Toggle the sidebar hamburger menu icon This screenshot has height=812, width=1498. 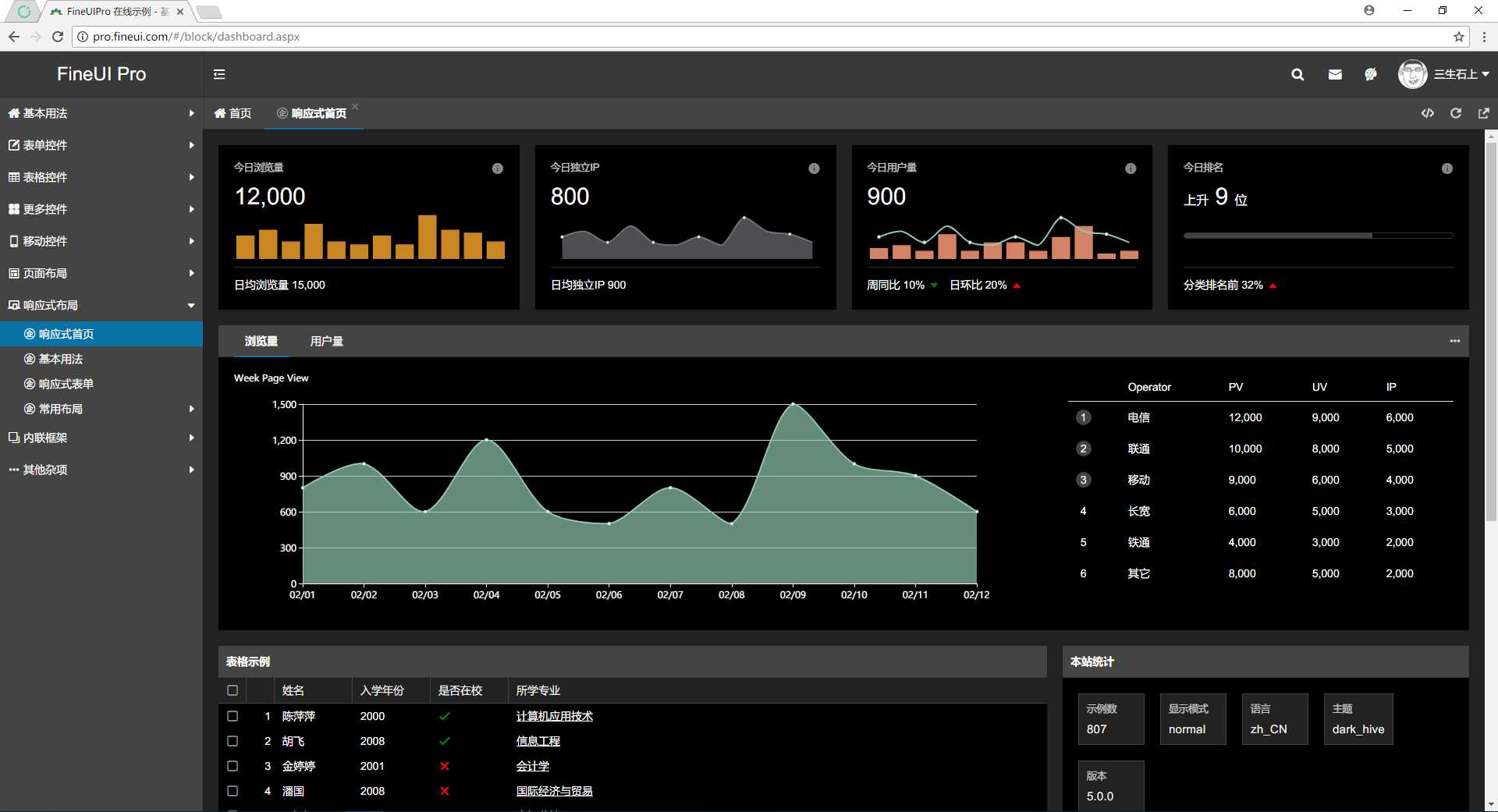(219, 74)
